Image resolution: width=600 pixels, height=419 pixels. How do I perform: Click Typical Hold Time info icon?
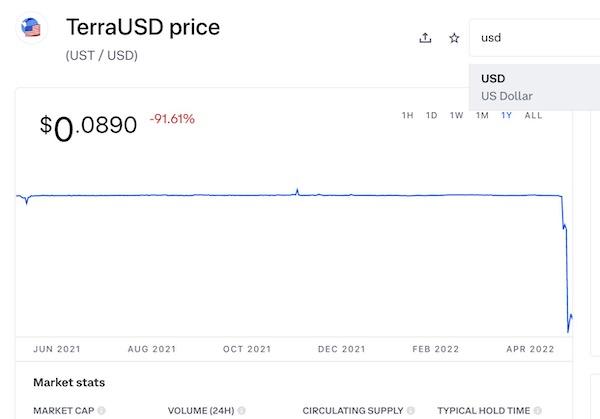pos(538,411)
